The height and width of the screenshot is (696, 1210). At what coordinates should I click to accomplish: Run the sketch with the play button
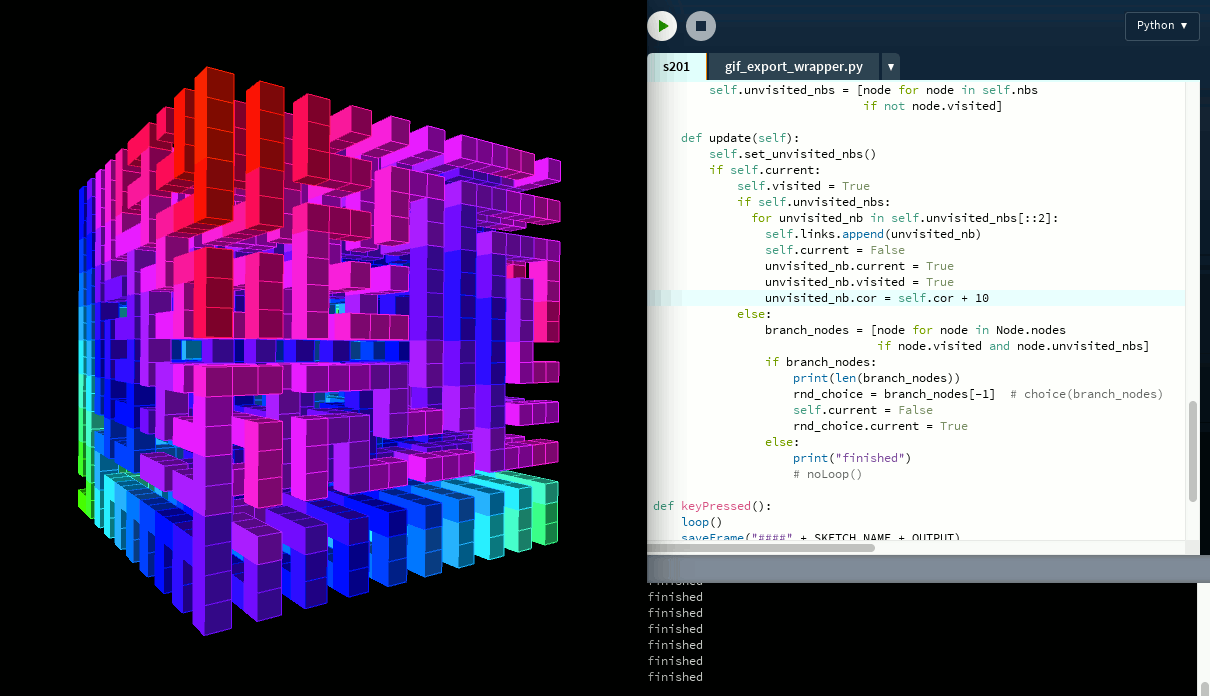click(662, 26)
